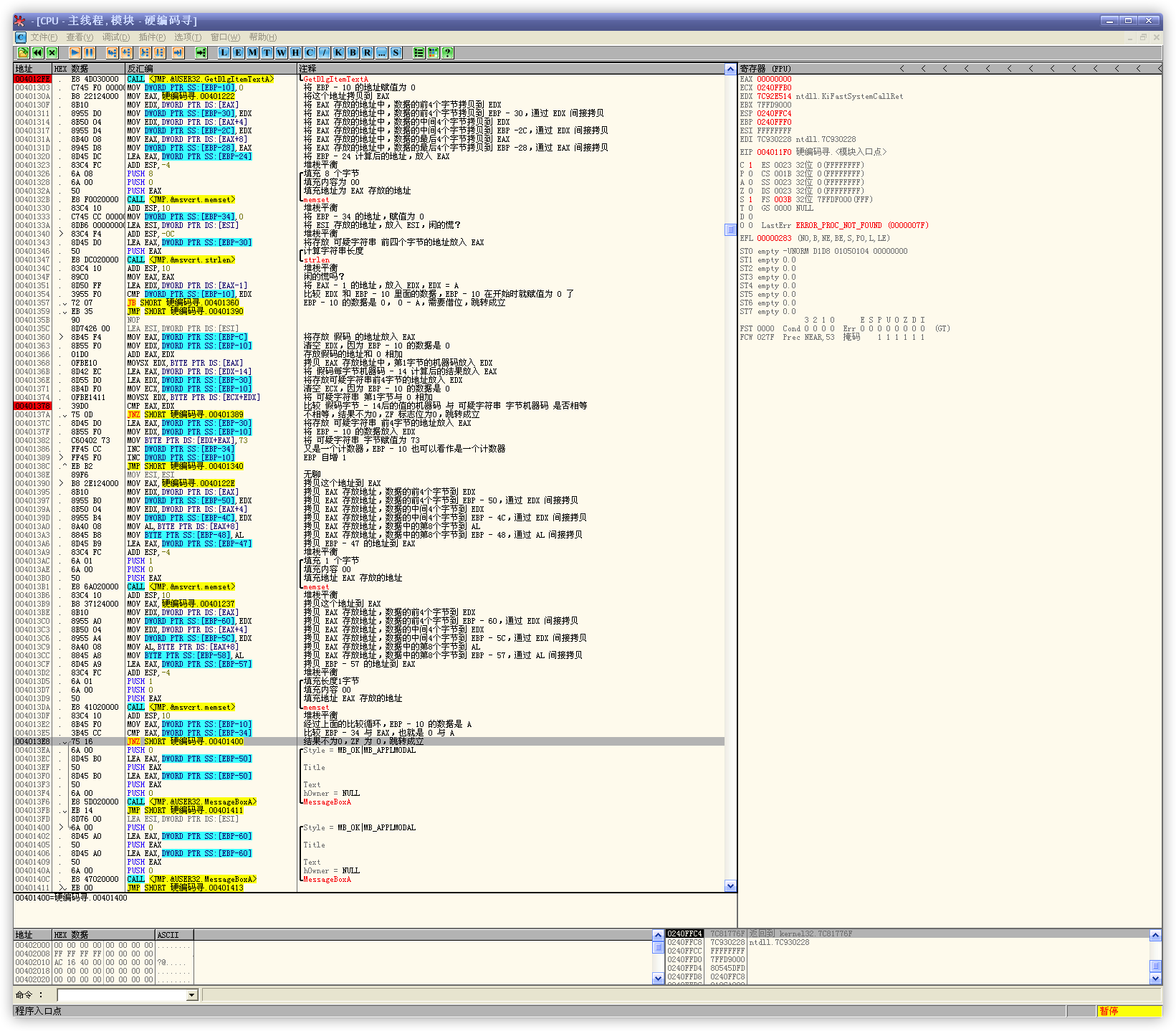Click the Step Into toolbar icon

pos(112,52)
